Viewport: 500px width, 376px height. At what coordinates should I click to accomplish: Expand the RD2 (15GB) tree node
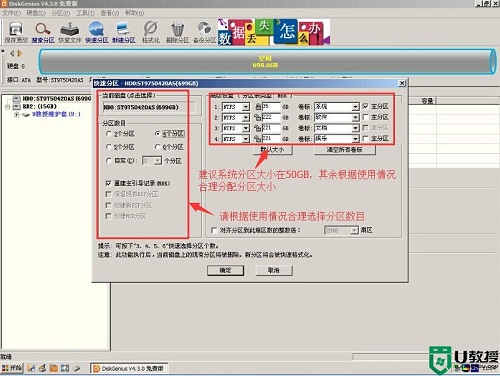click(x=7, y=107)
